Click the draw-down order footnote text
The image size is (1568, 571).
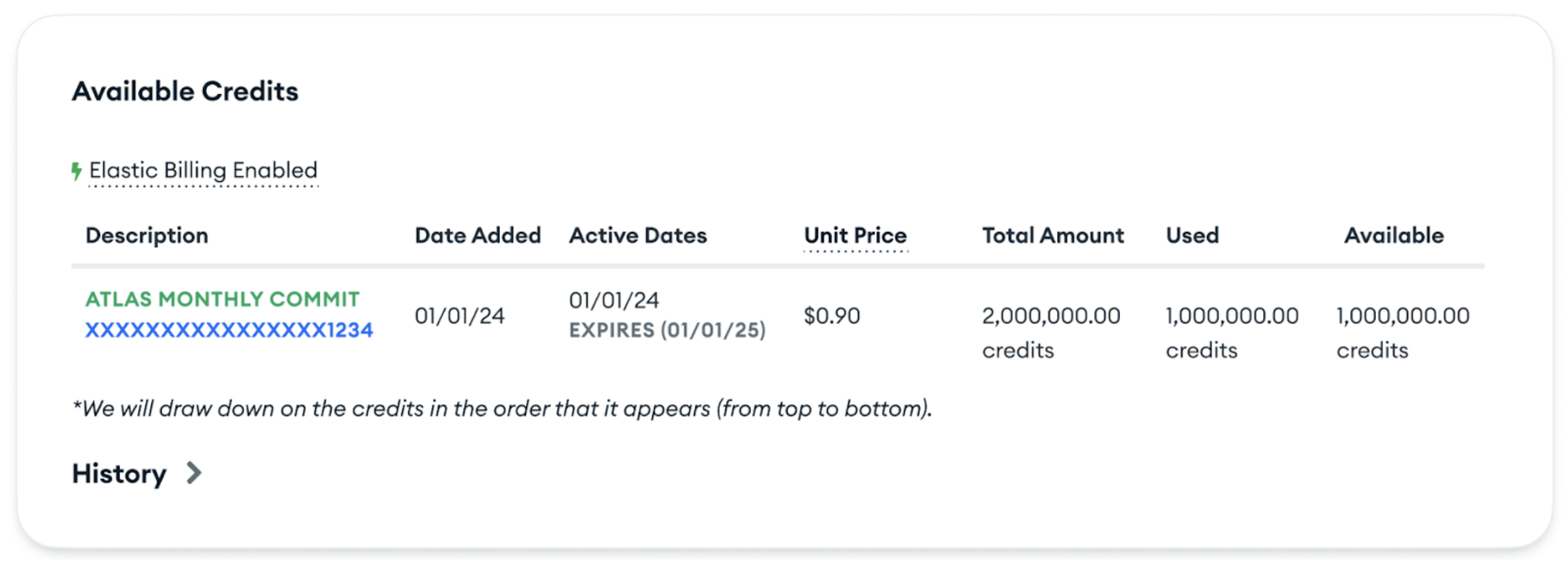coord(502,407)
